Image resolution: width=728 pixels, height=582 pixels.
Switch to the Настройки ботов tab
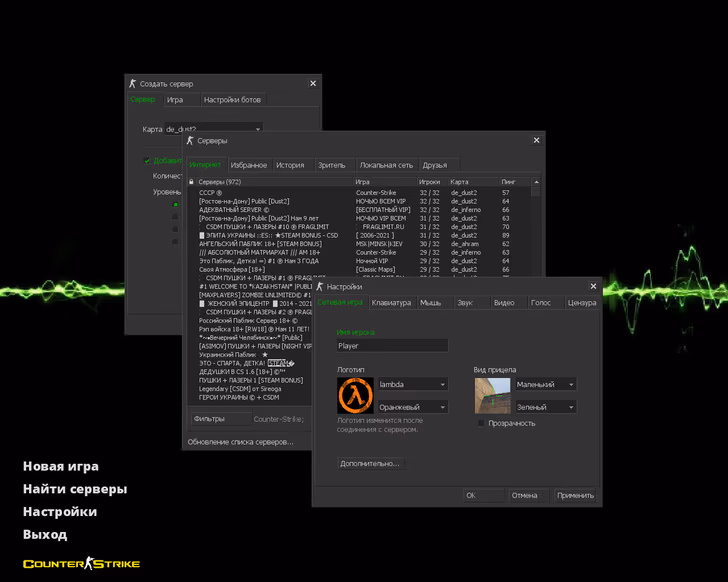232,100
